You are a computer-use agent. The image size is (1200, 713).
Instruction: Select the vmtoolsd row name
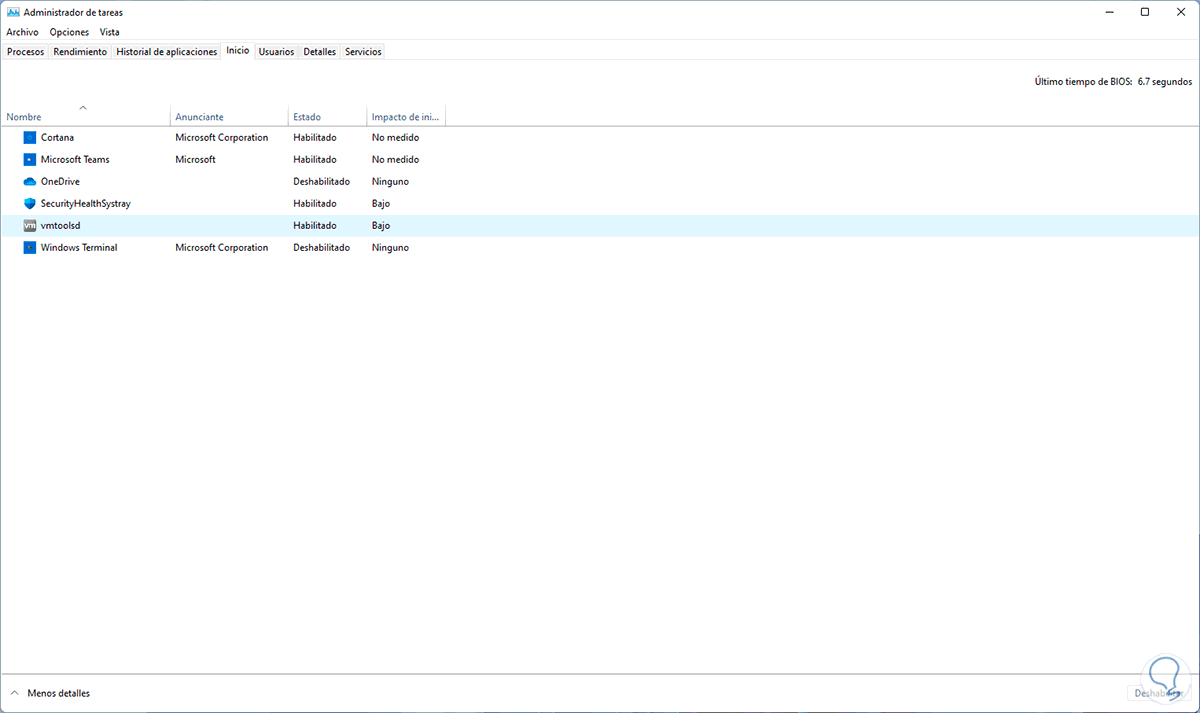pyautogui.click(x=60, y=225)
